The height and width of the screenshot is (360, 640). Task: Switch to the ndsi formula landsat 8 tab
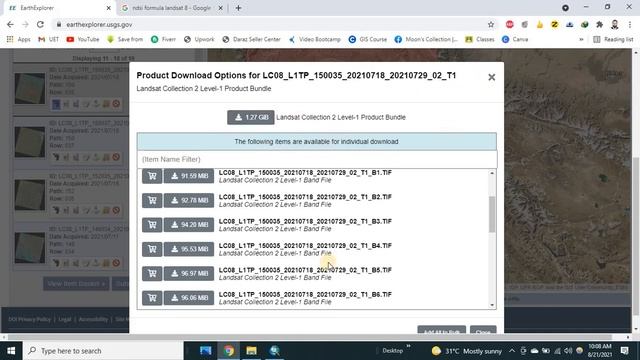click(171, 8)
